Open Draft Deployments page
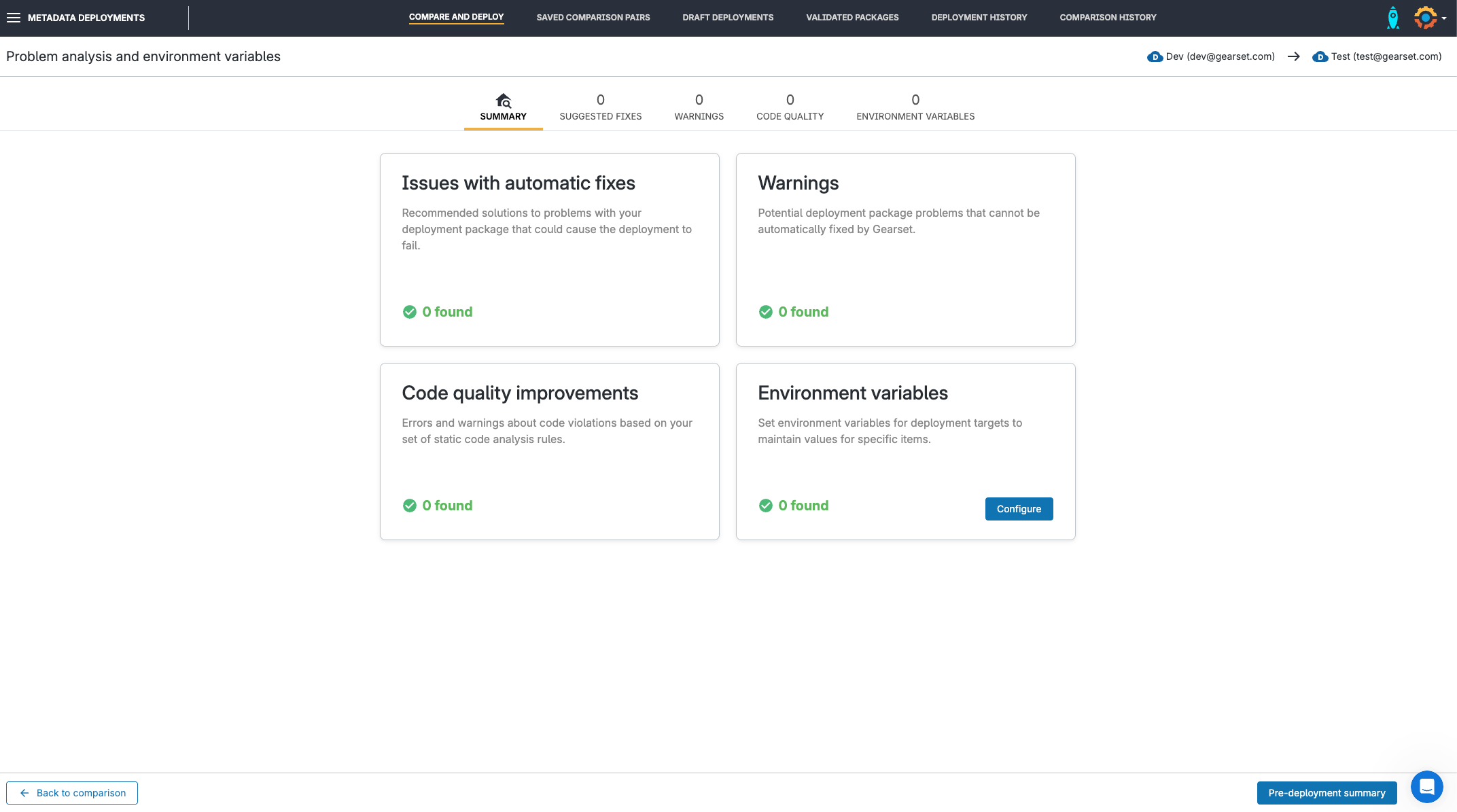 tap(728, 18)
